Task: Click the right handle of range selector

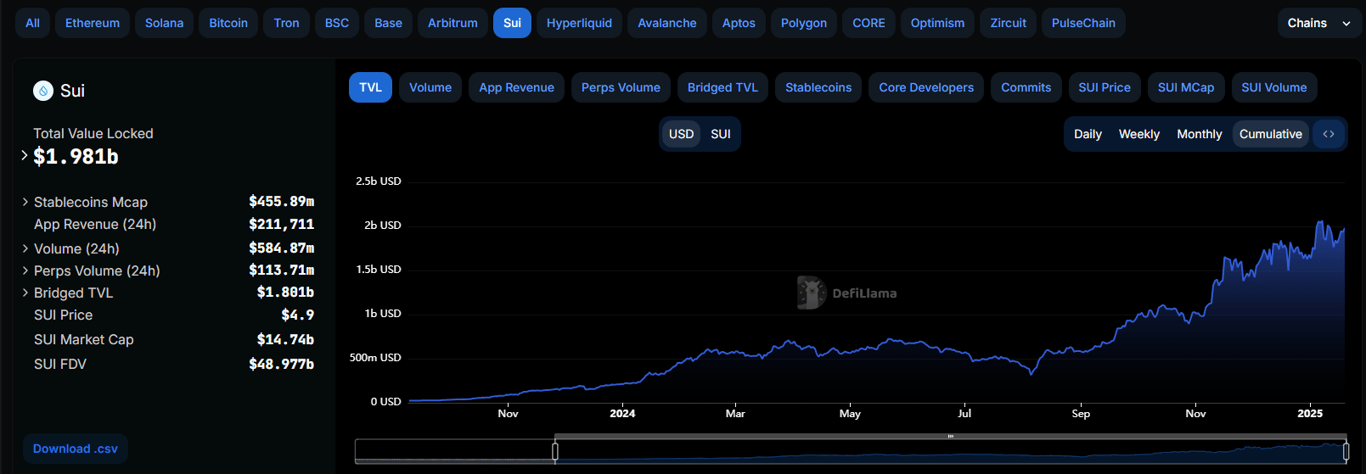Action: [x=1346, y=452]
